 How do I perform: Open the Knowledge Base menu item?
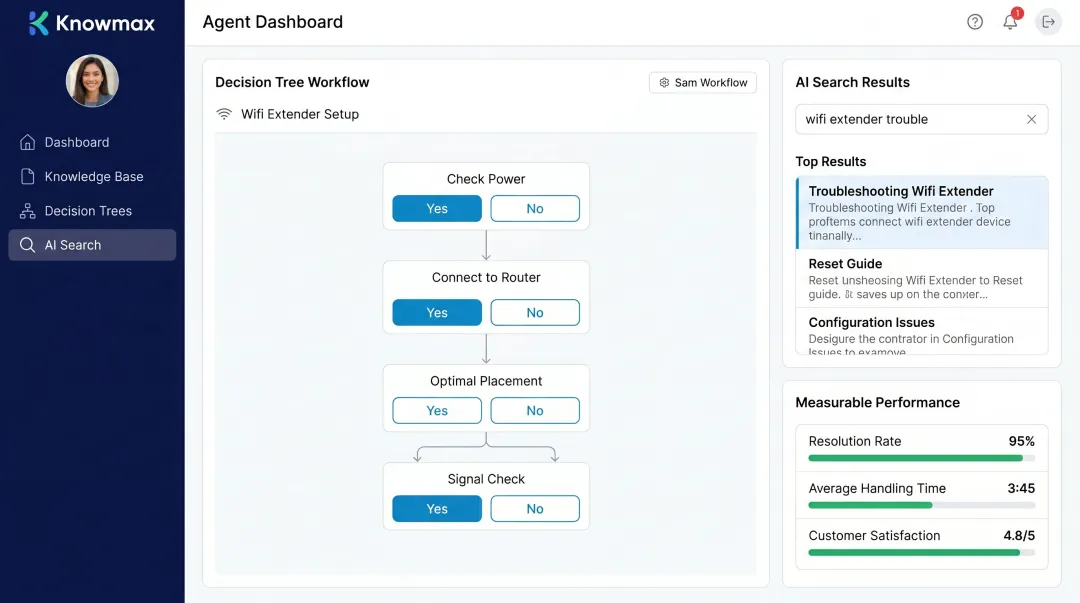tap(92, 176)
